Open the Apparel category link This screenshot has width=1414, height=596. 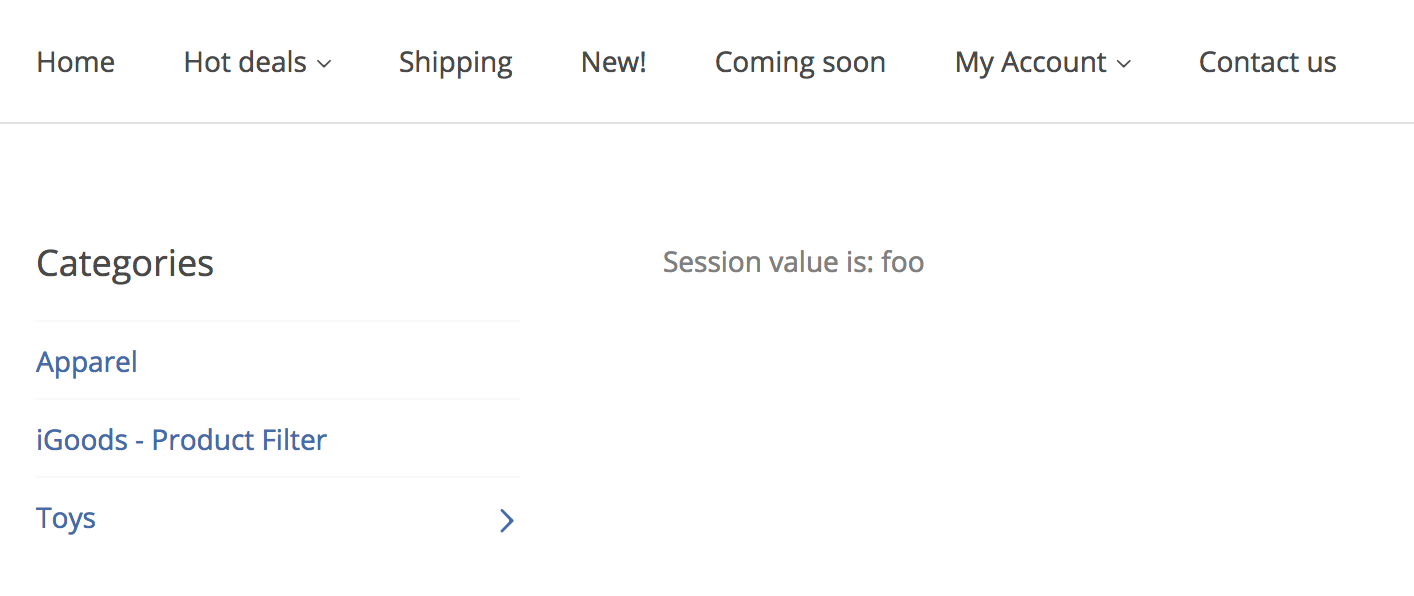pos(86,361)
